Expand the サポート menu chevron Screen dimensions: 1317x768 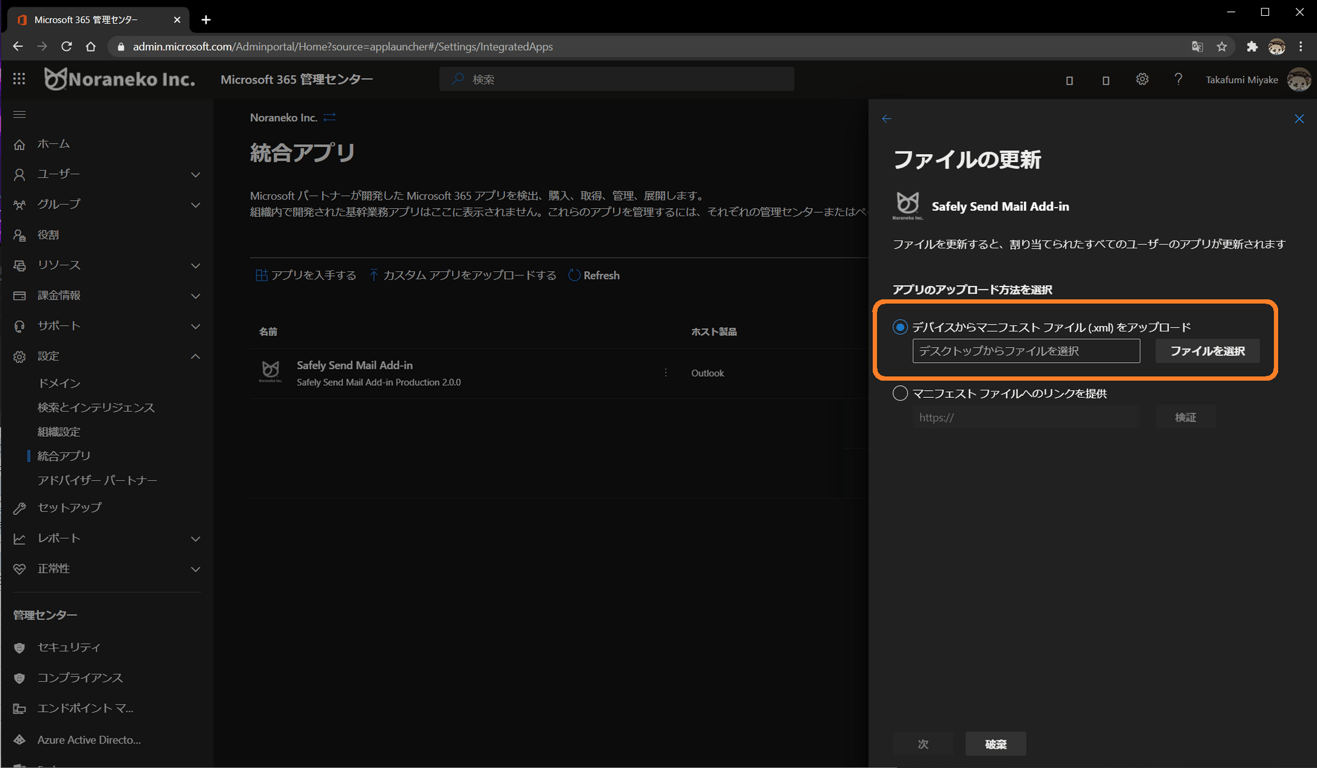pyautogui.click(x=195, y=326)
